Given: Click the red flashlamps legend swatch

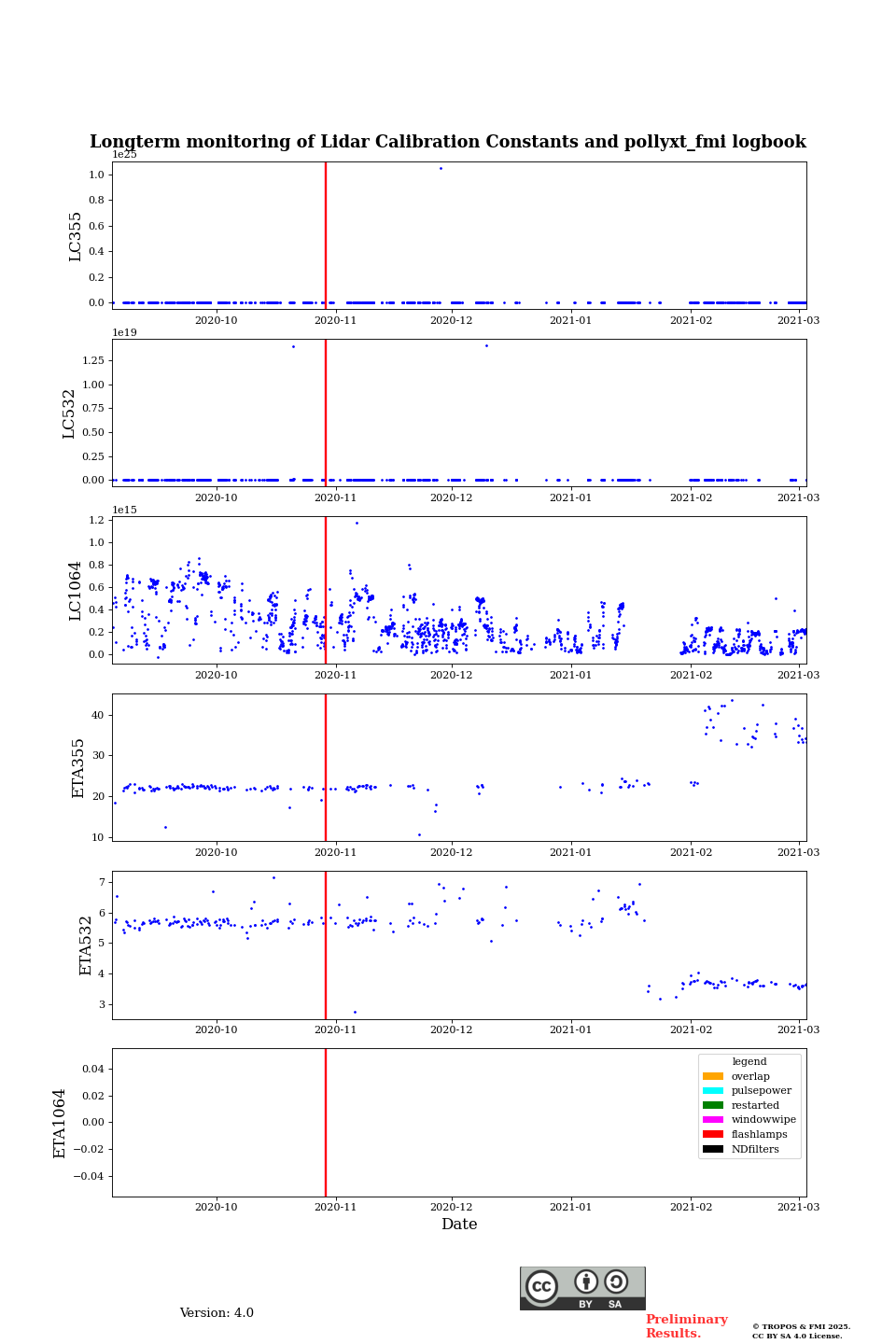Looking at the screenshot, I should point(712,1135).
